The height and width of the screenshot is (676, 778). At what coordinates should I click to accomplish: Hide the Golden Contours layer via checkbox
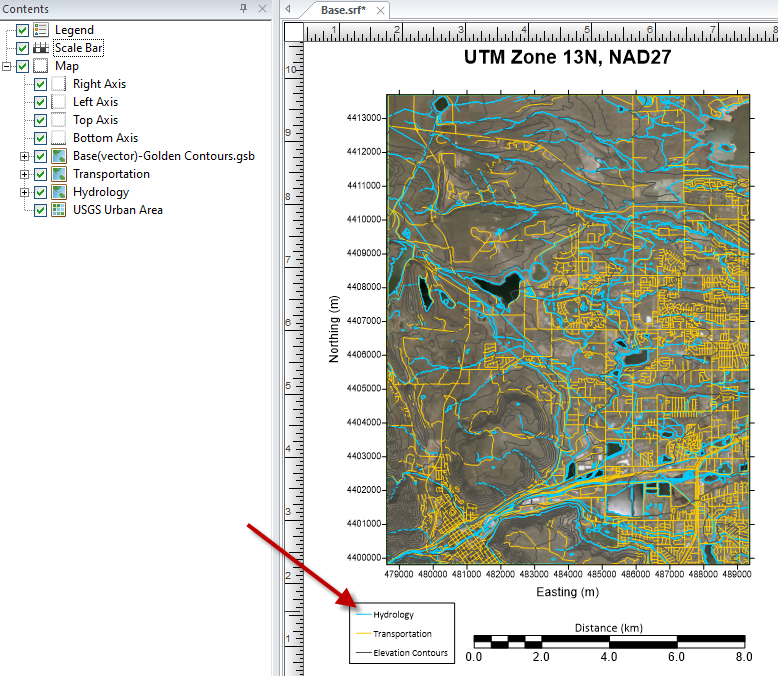point(41,156)
